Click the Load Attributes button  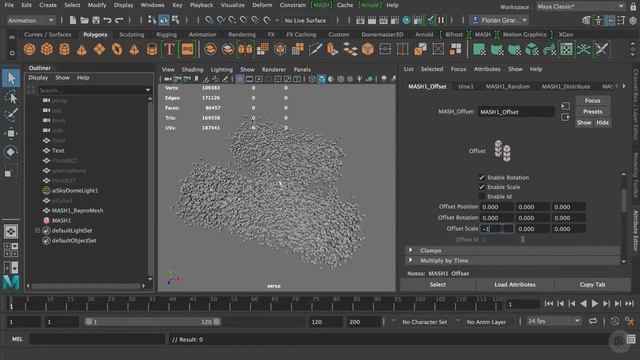(x=515, y=284)
